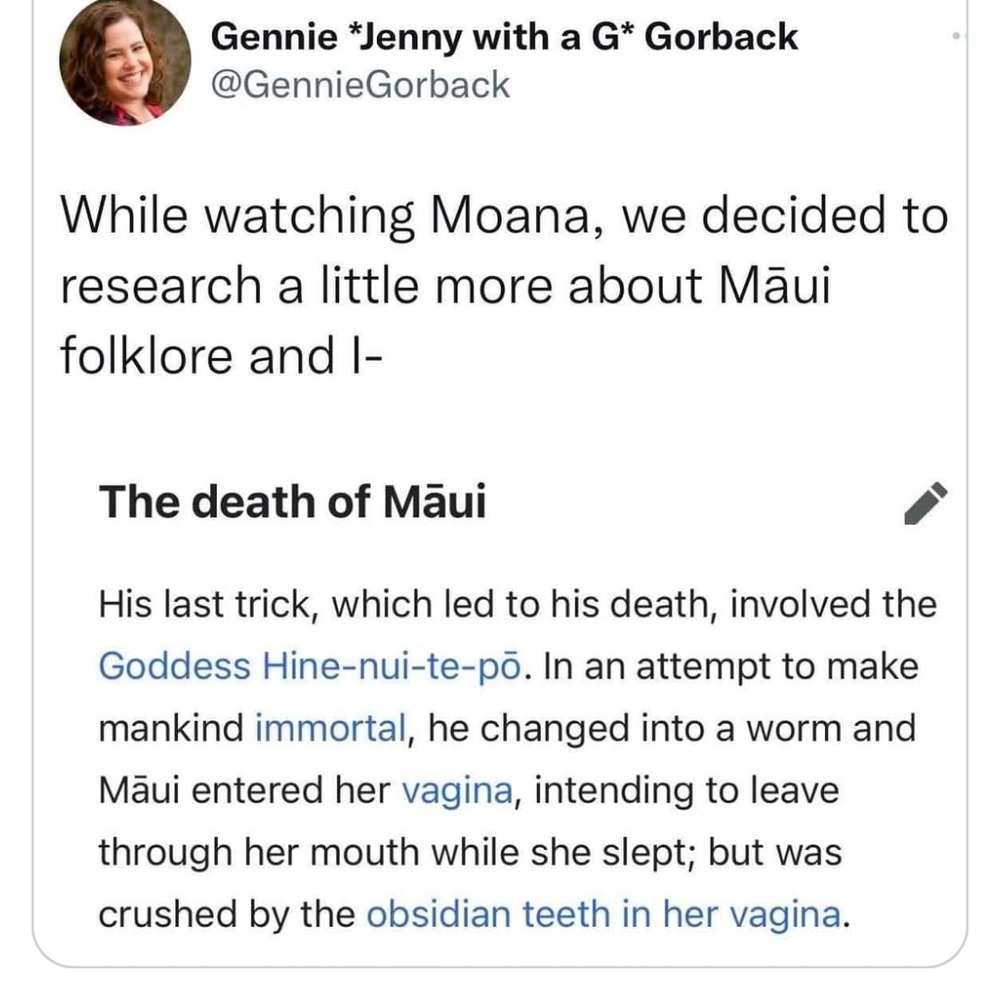This screenshot has width=1000, height=985.
Task: Follow the Goddess Hine-nui-te-pō link
Action: pyautogui.click(x=320, y=666)
